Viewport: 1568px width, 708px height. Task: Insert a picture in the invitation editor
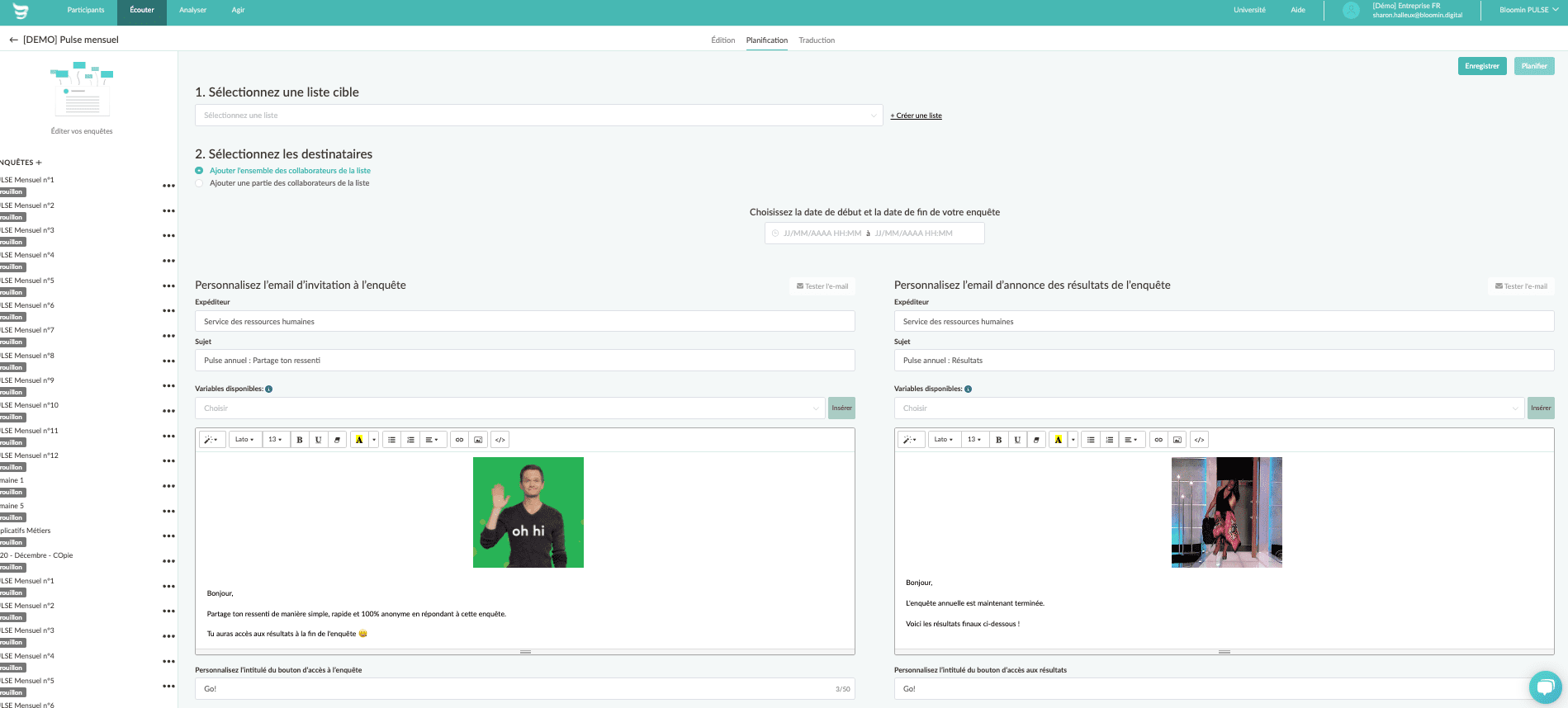(x=478, y=440)
